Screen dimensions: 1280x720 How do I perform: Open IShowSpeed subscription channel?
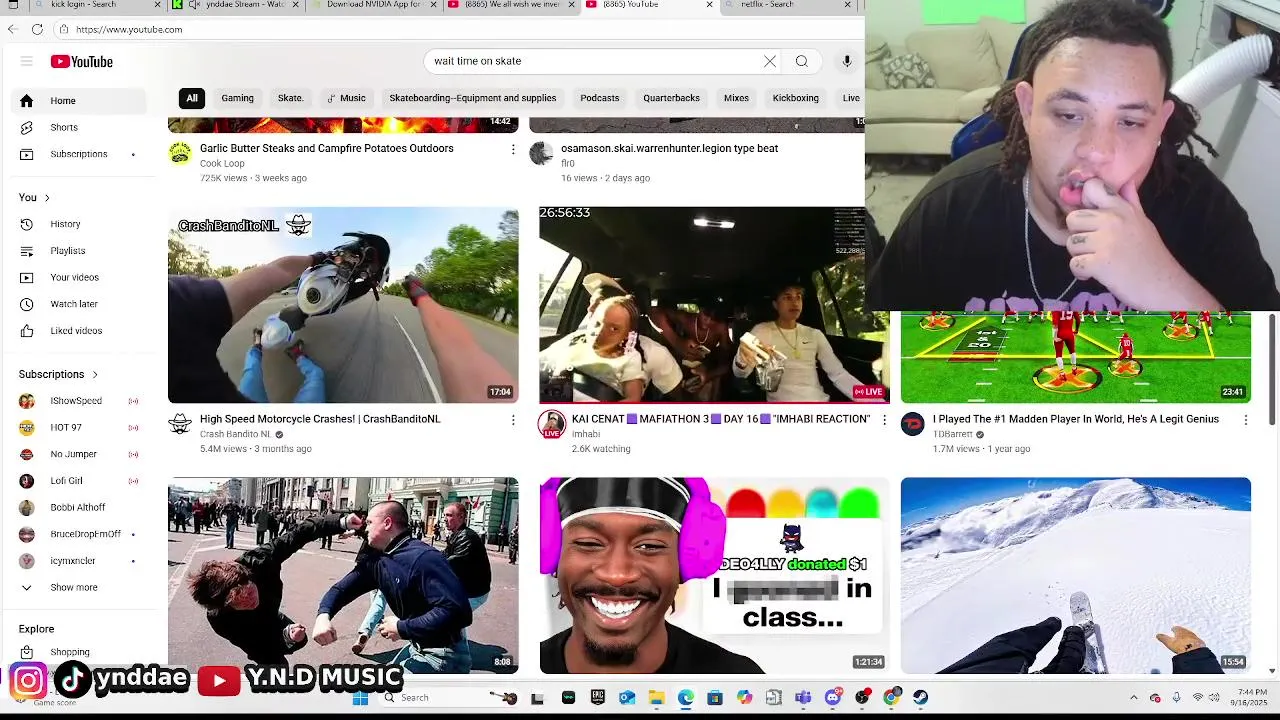(x=80, y=401)
